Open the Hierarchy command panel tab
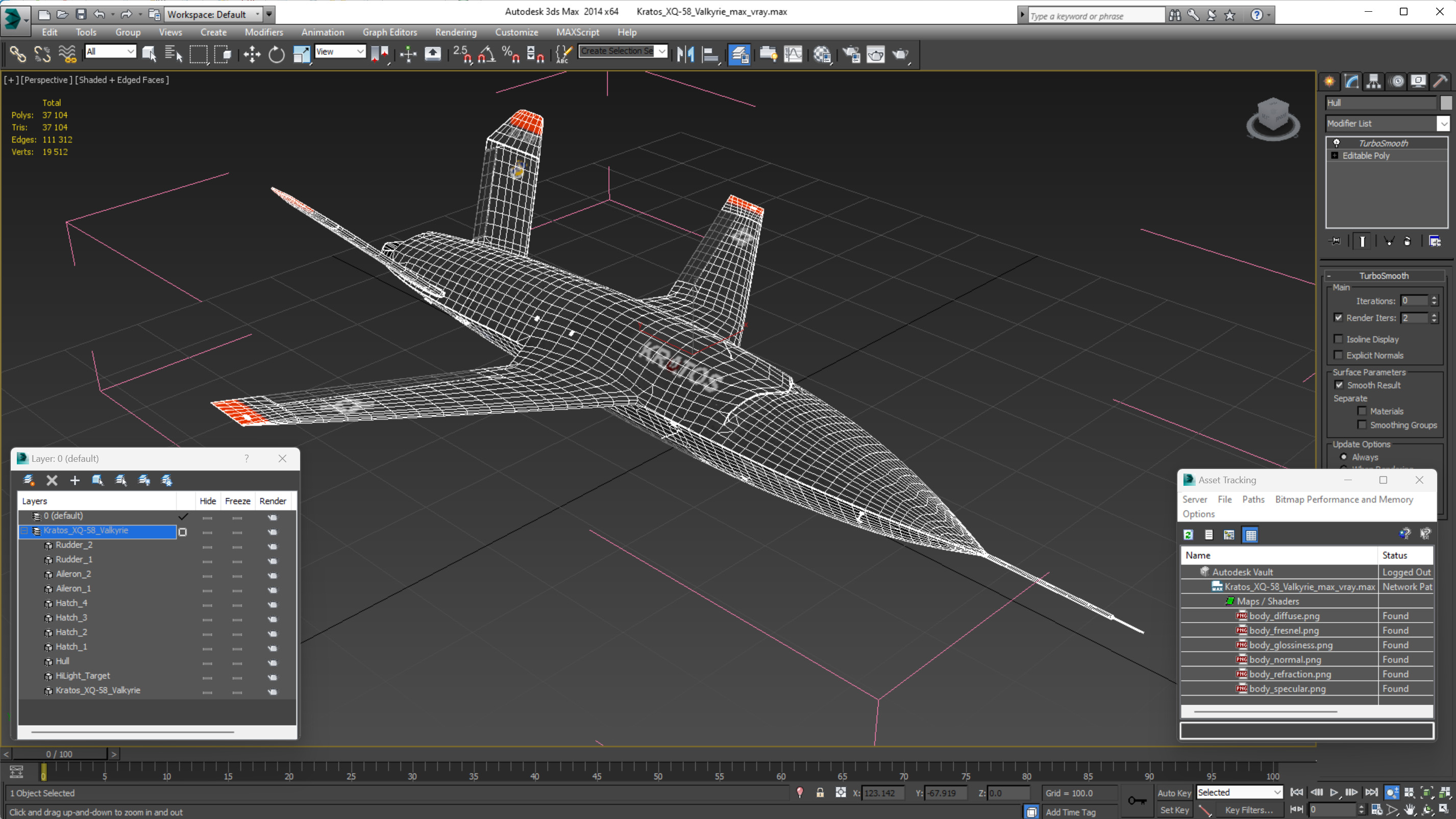This screenshot has width=1456, height=819. [1373, 82]
